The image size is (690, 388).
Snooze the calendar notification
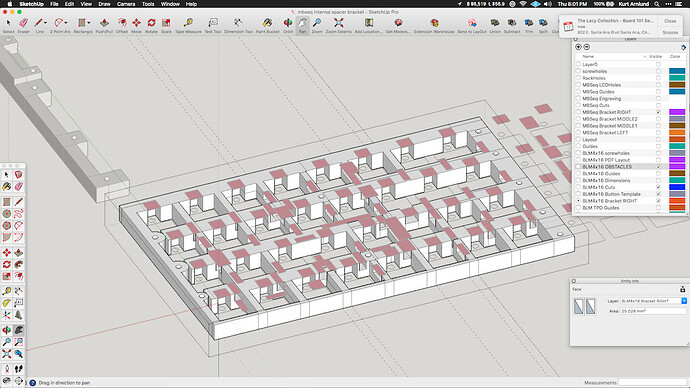point(670,33)
